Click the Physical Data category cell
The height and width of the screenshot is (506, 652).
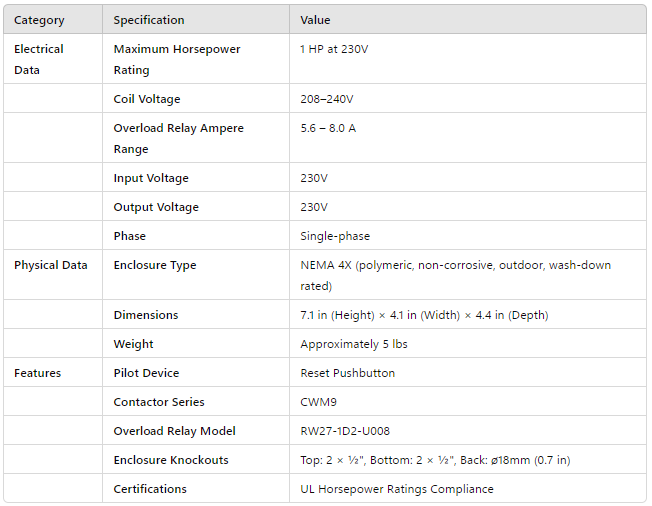click(x=51, y=265)
